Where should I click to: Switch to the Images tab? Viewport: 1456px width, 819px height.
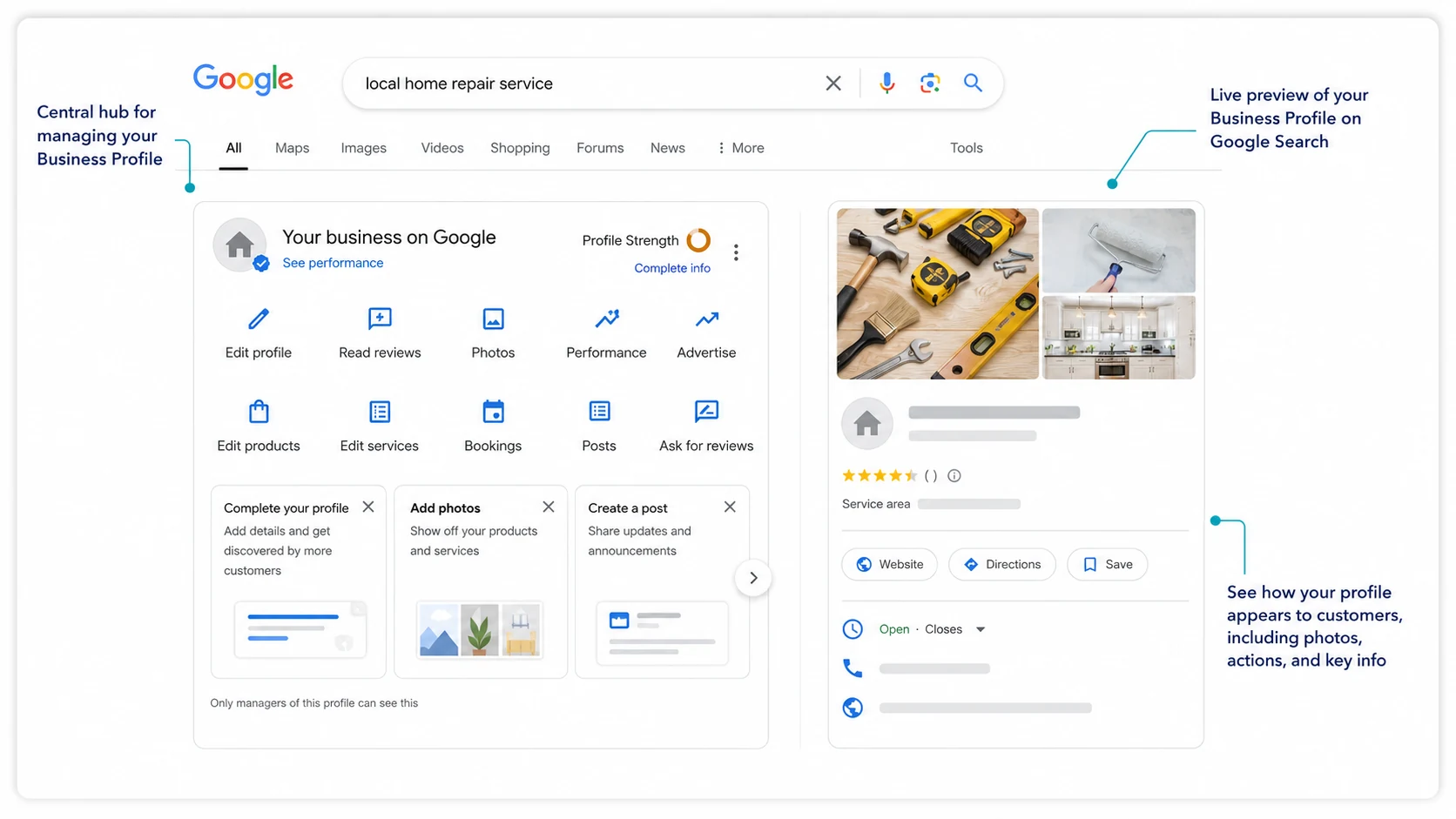coord(363,148)
